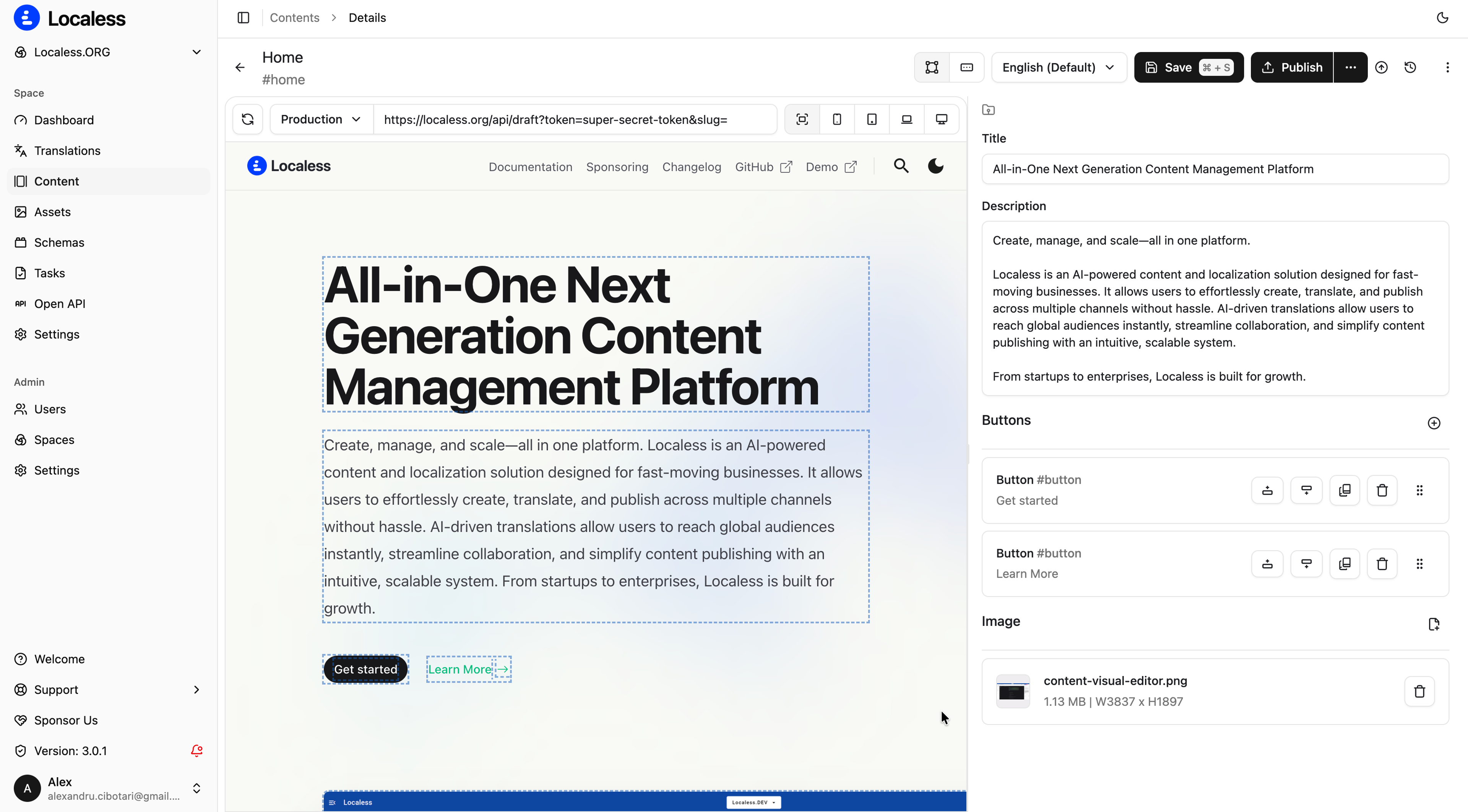1468x812 pixels.
Task: Delete the Get started button item
Action: tap(1382, 490)
